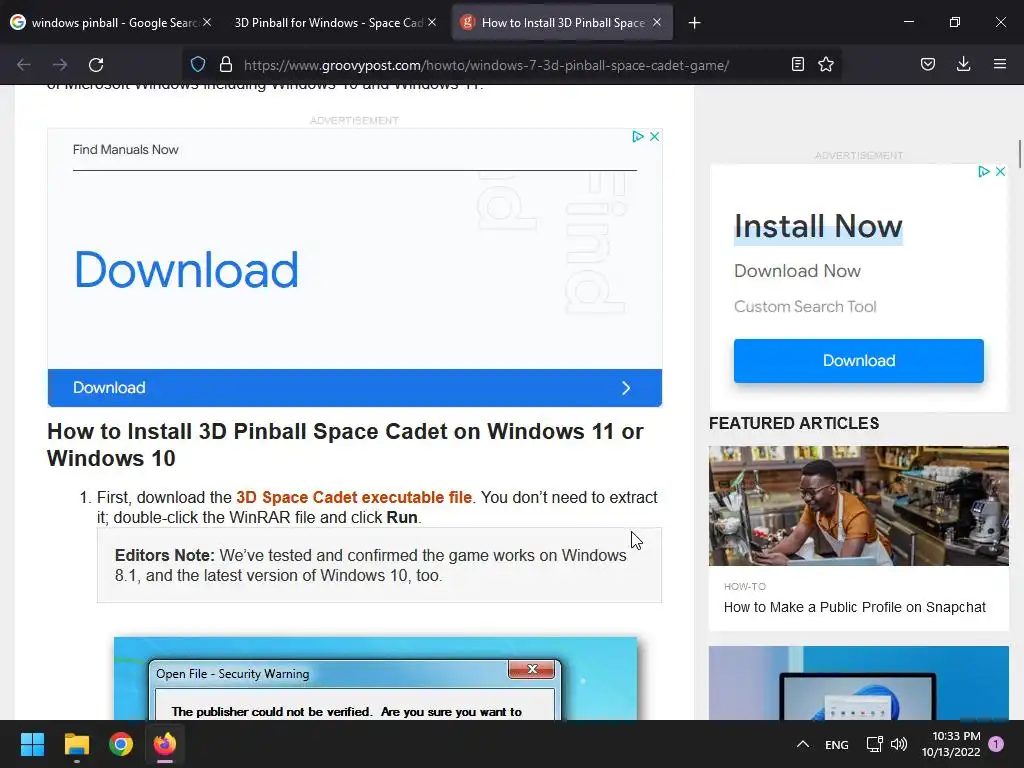Open the Pocket save icon
Viewport: 1024px width, 768px height.
(928, 65)
